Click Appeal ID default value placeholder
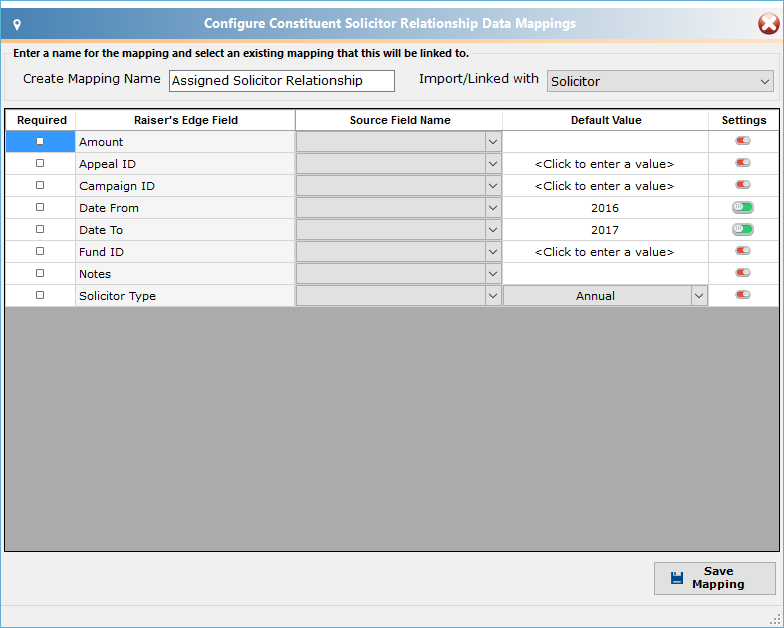Viewport: 784px width, 628px height. [604, 164]
